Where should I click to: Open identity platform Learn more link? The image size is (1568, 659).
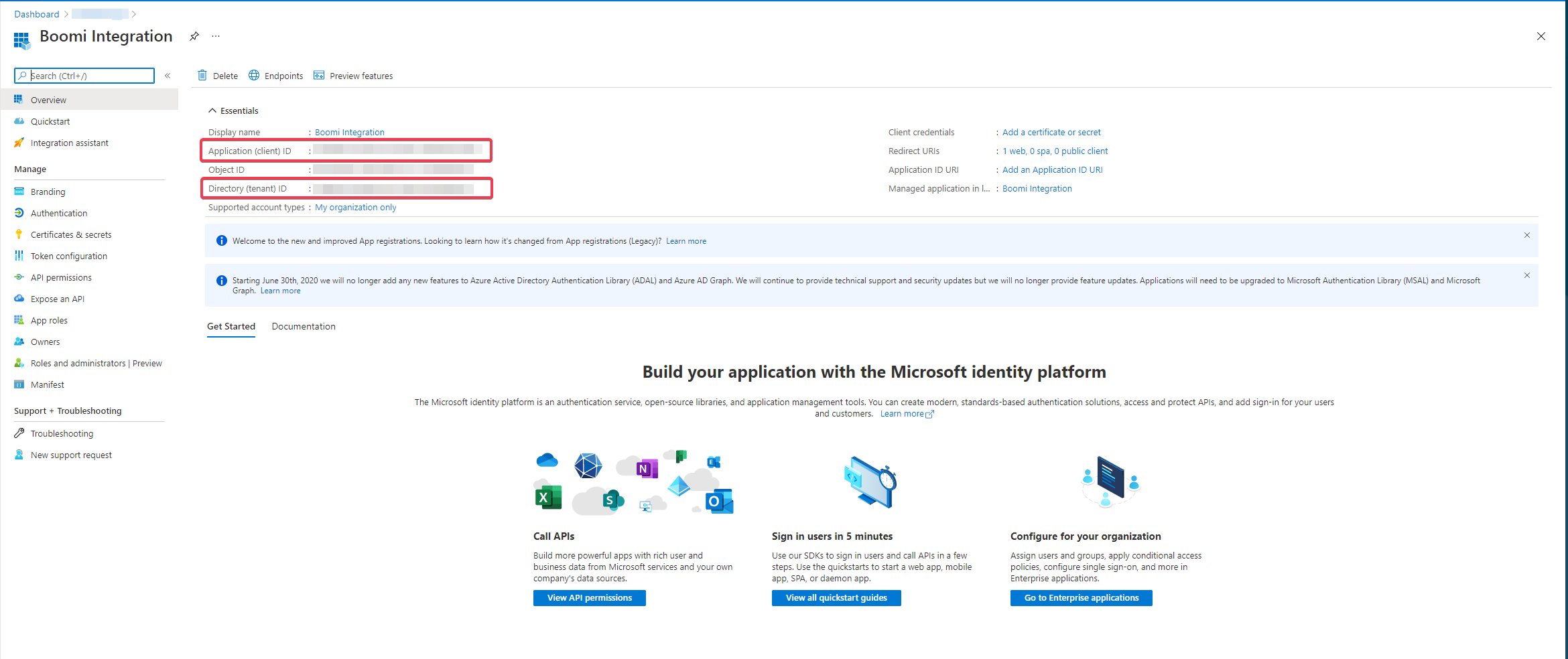(x=907, y=414)
